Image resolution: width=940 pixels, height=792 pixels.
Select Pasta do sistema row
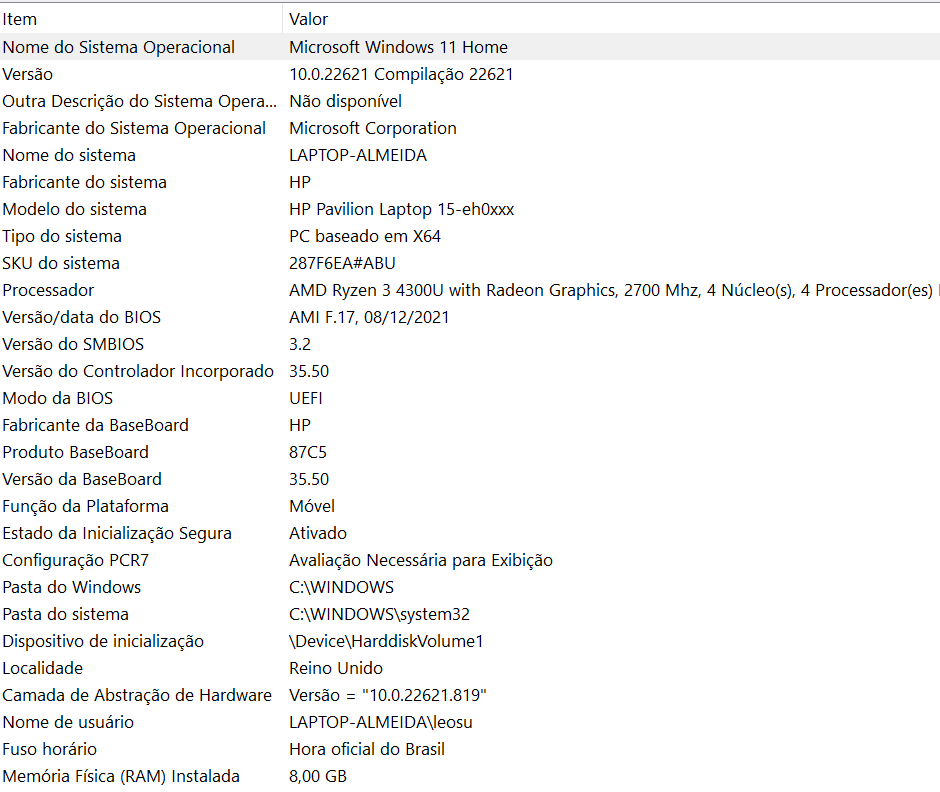[x=470, y=613]
